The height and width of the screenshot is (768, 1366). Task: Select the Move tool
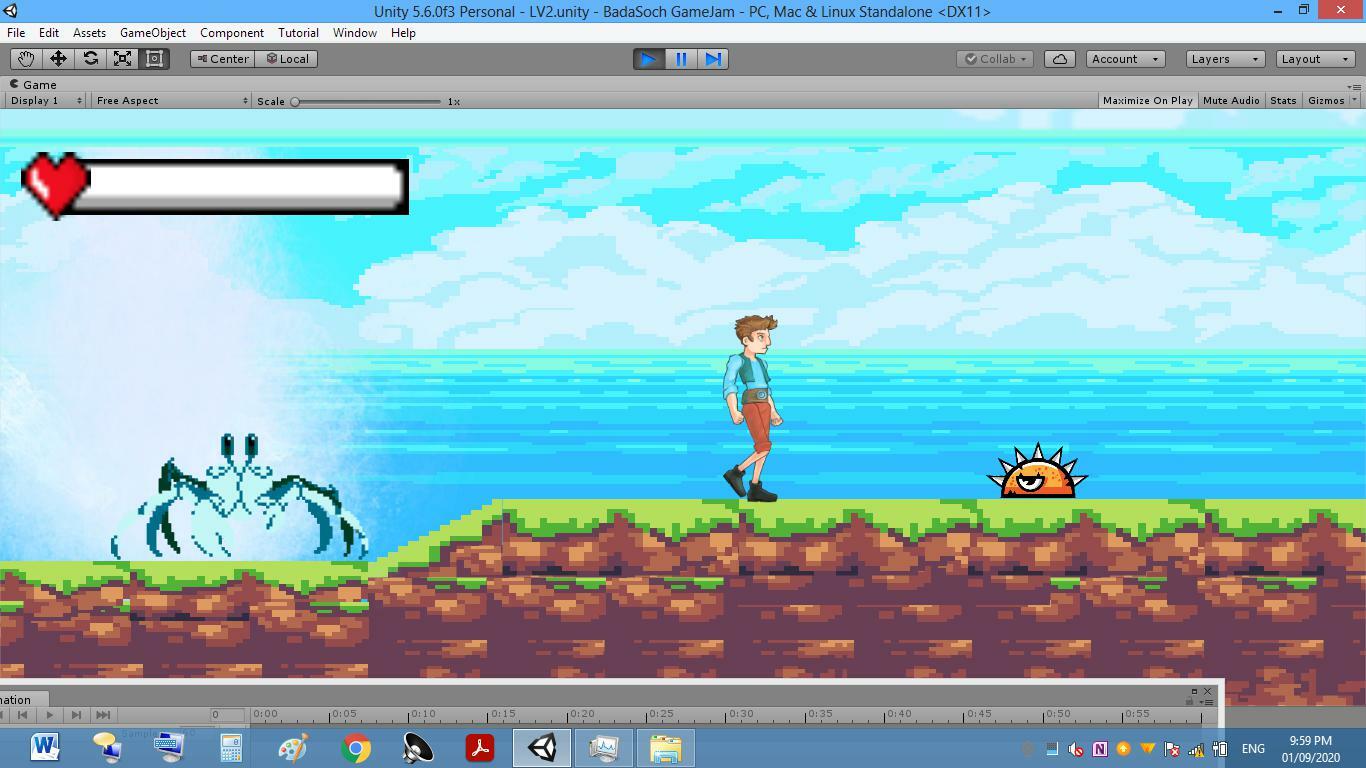58,59
